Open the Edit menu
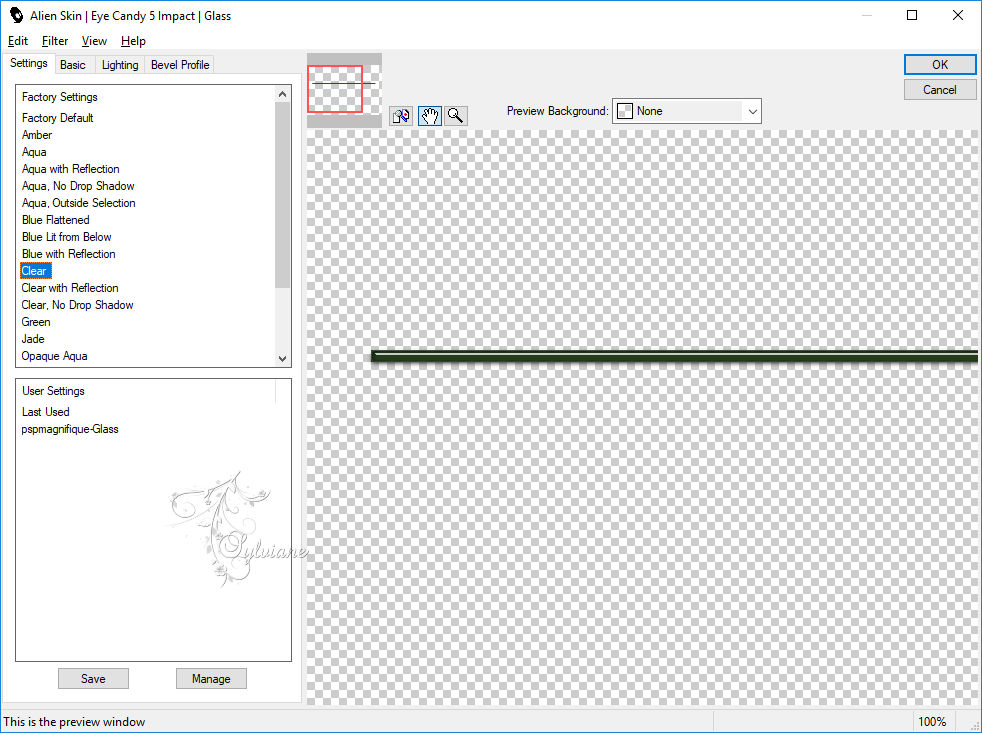 coord(18,41)
